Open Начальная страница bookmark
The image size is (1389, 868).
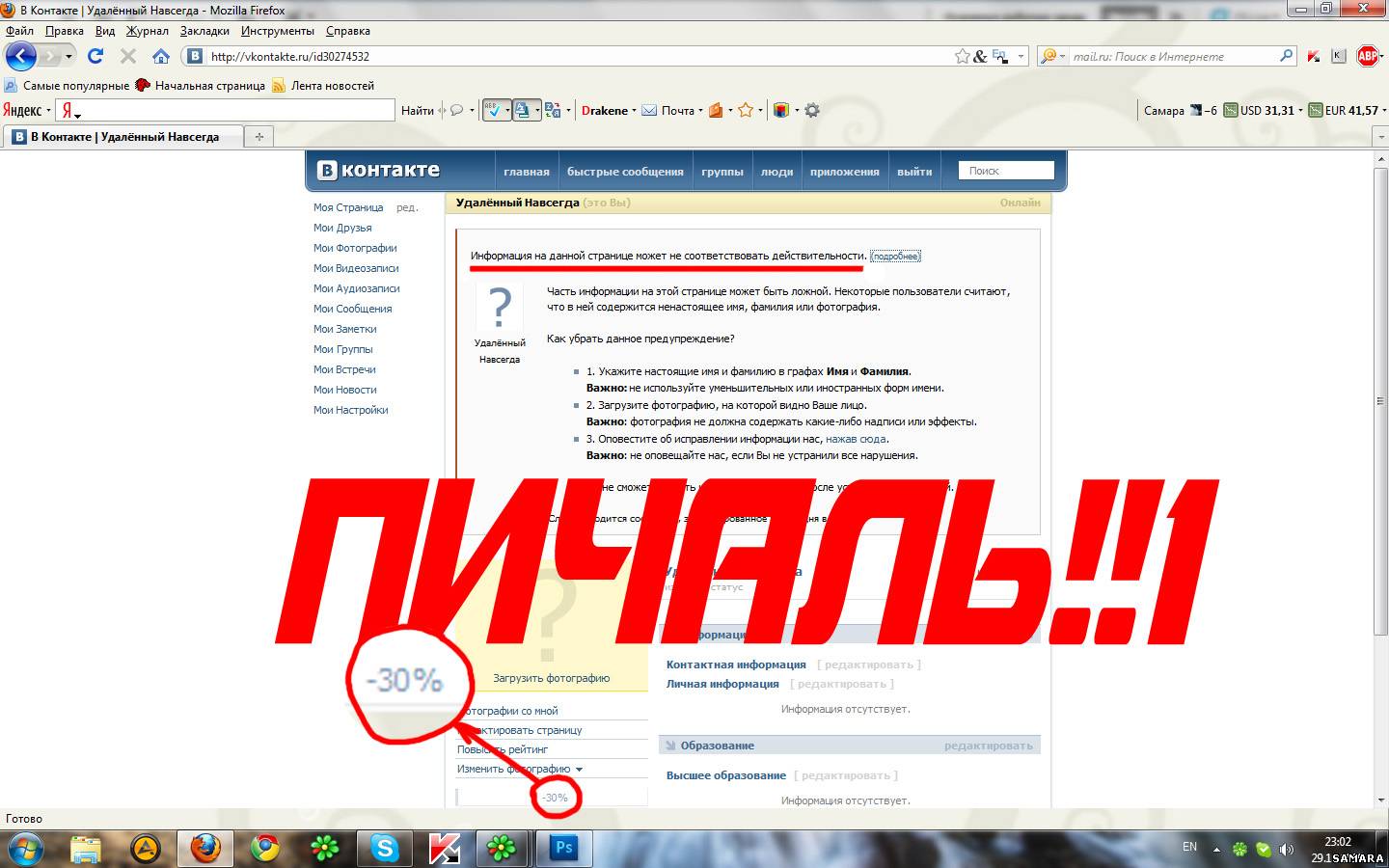201,85
